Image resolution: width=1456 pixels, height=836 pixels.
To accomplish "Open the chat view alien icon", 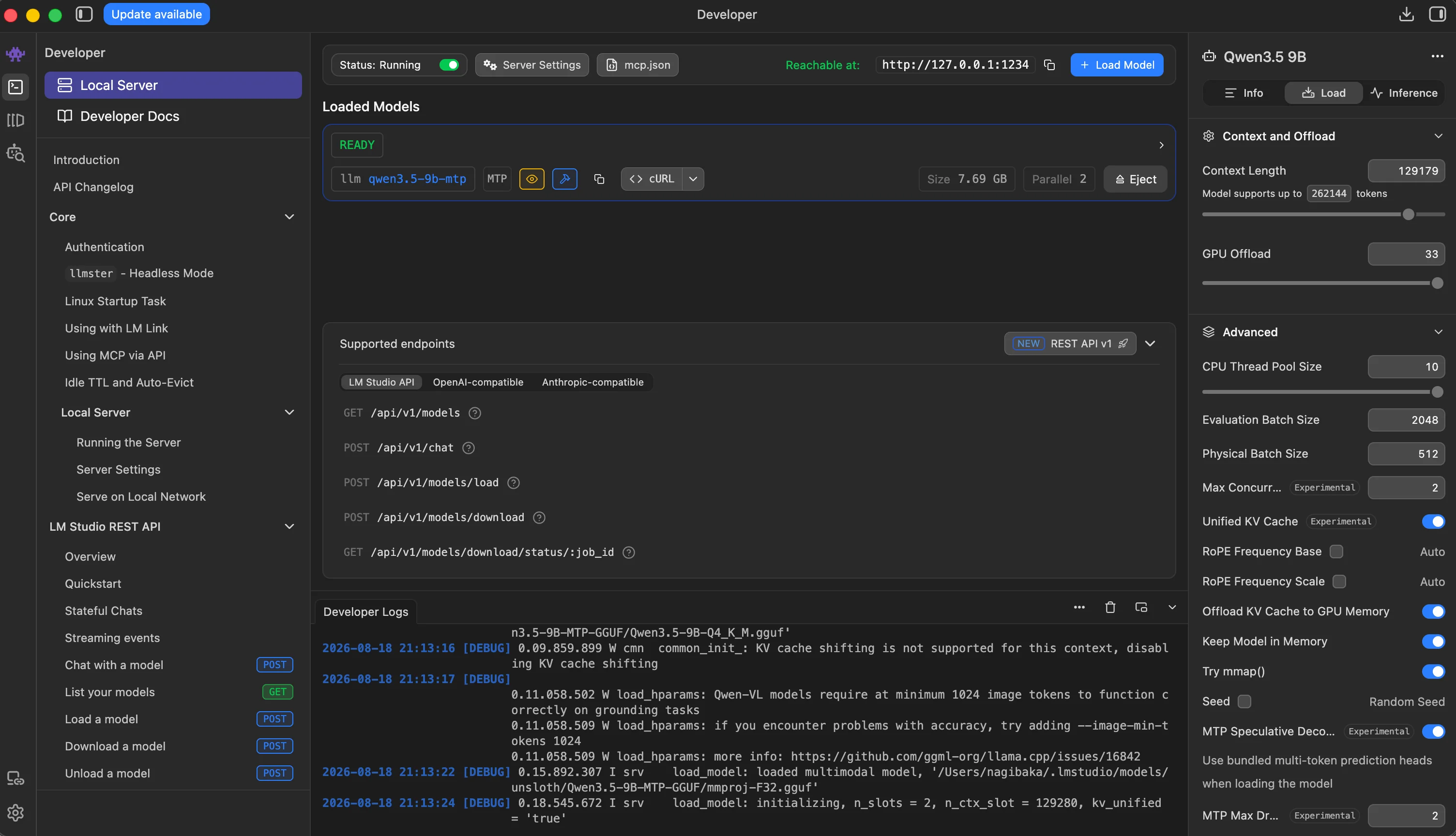I will pos(15,54).
